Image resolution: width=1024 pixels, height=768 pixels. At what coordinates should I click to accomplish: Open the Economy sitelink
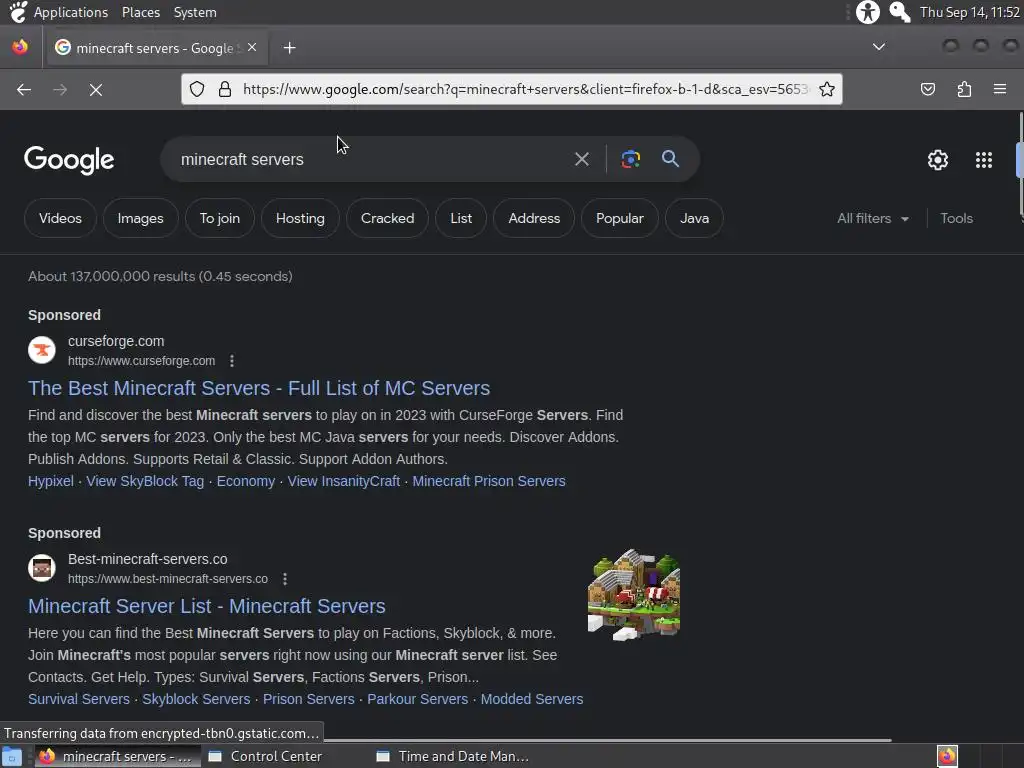pyautogui.click(x=246, y=481)
